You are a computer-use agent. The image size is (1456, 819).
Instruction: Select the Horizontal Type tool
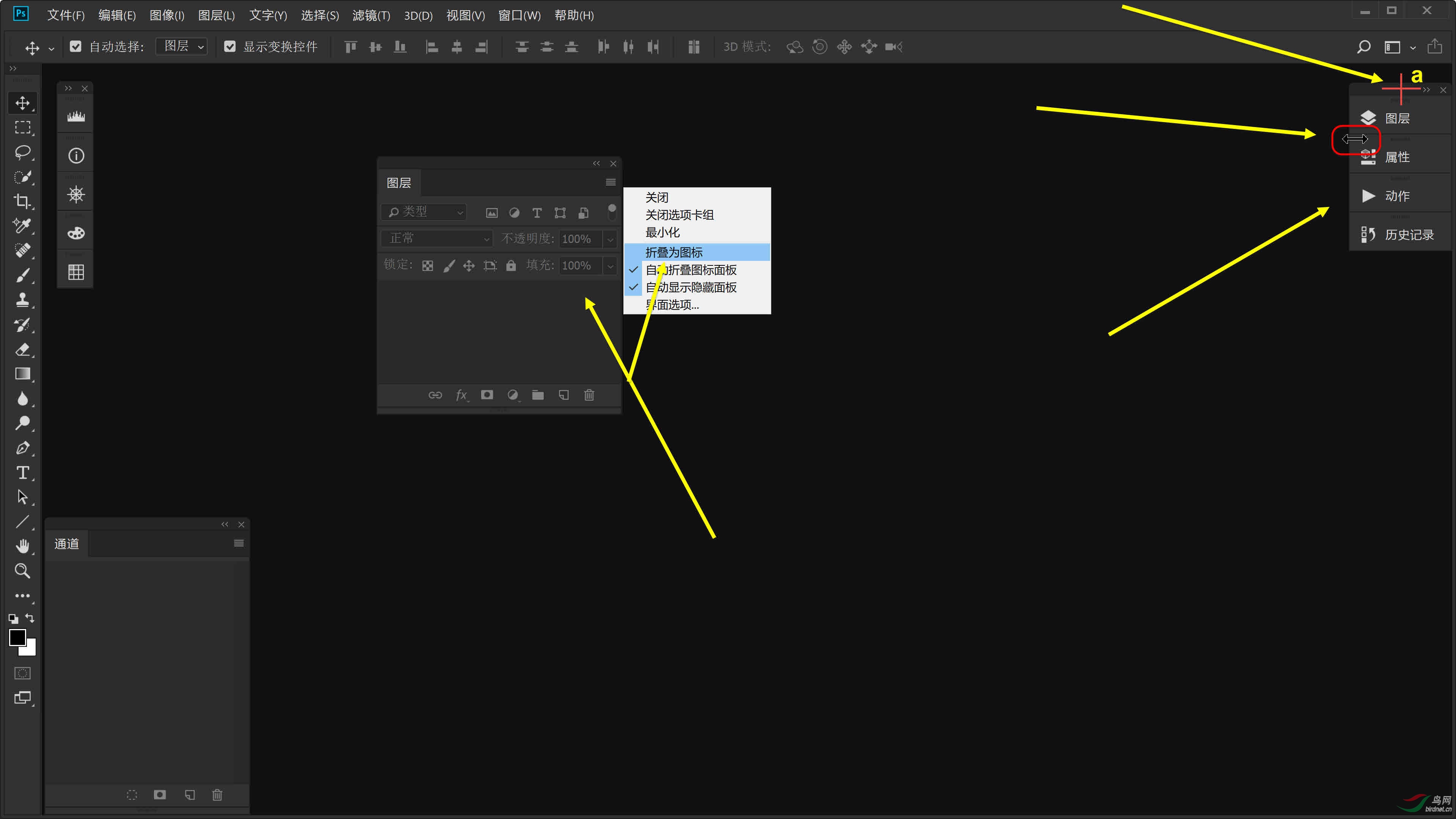[x=23, y=472]
